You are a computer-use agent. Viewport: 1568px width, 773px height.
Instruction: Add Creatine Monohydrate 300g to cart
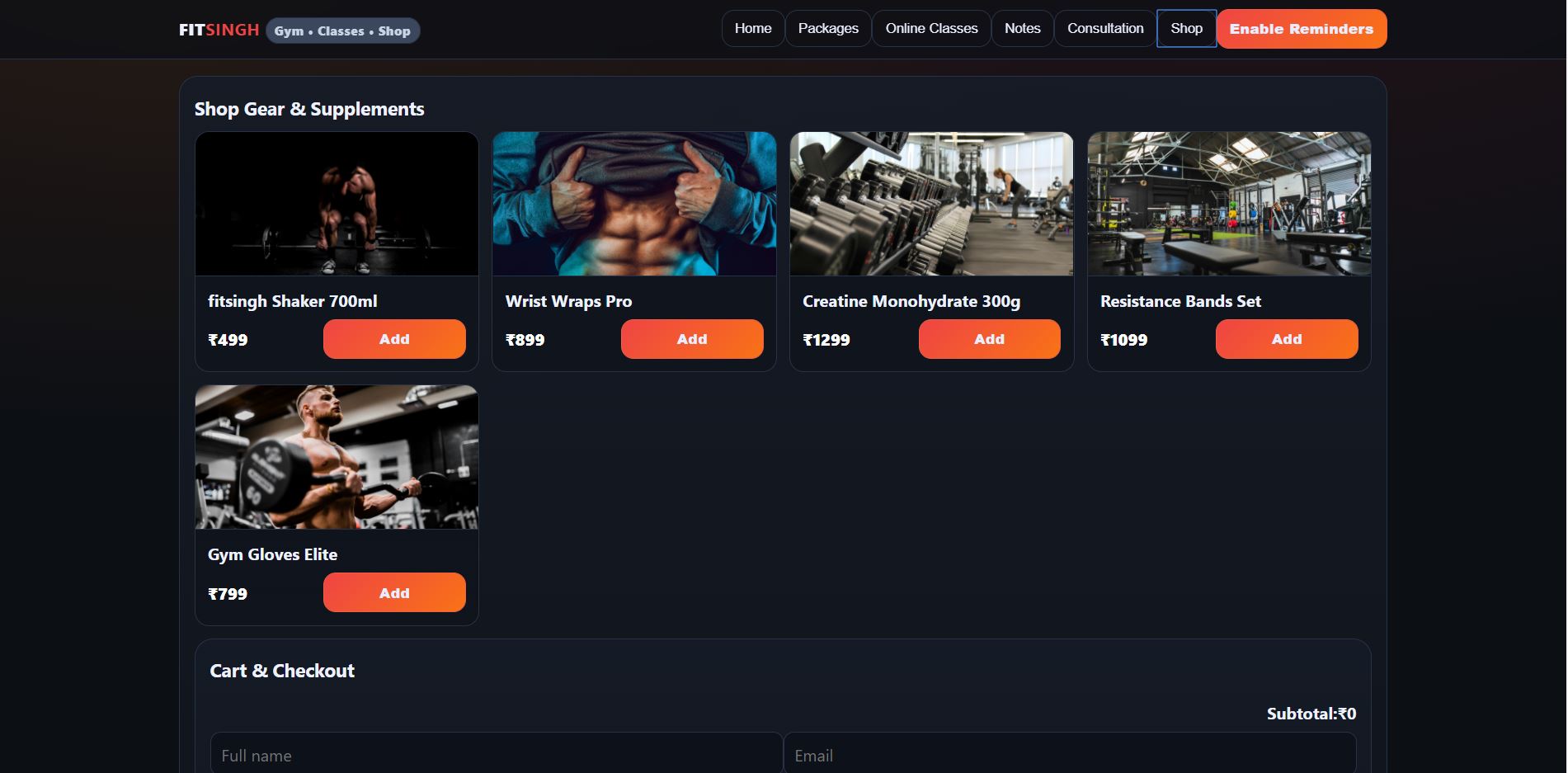click(x=988, y=339)
